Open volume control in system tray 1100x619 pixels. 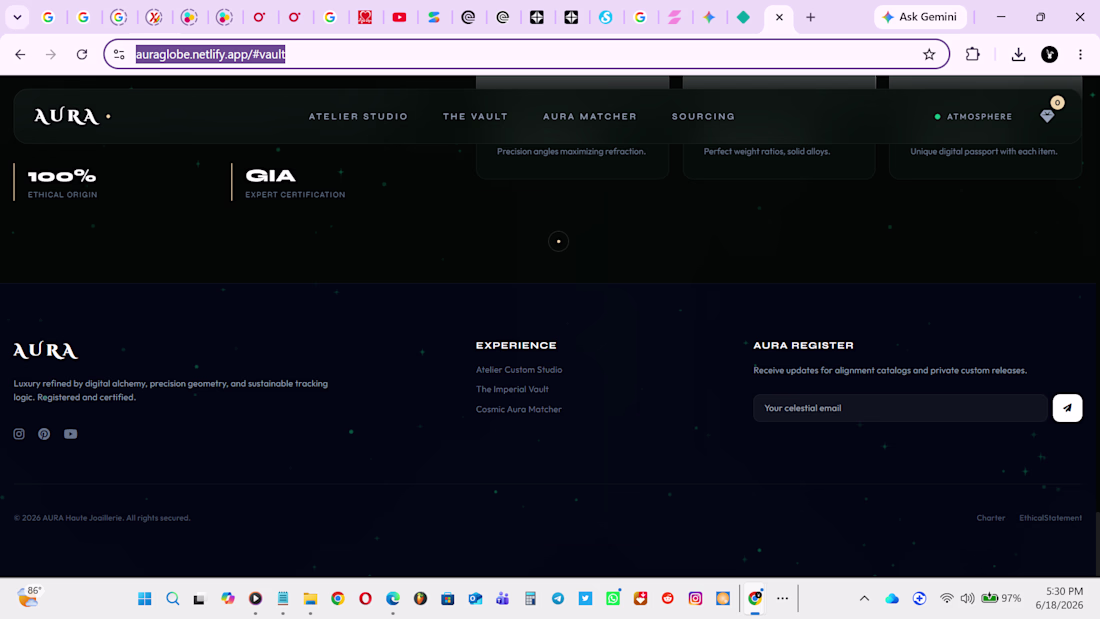pos(967,598)
